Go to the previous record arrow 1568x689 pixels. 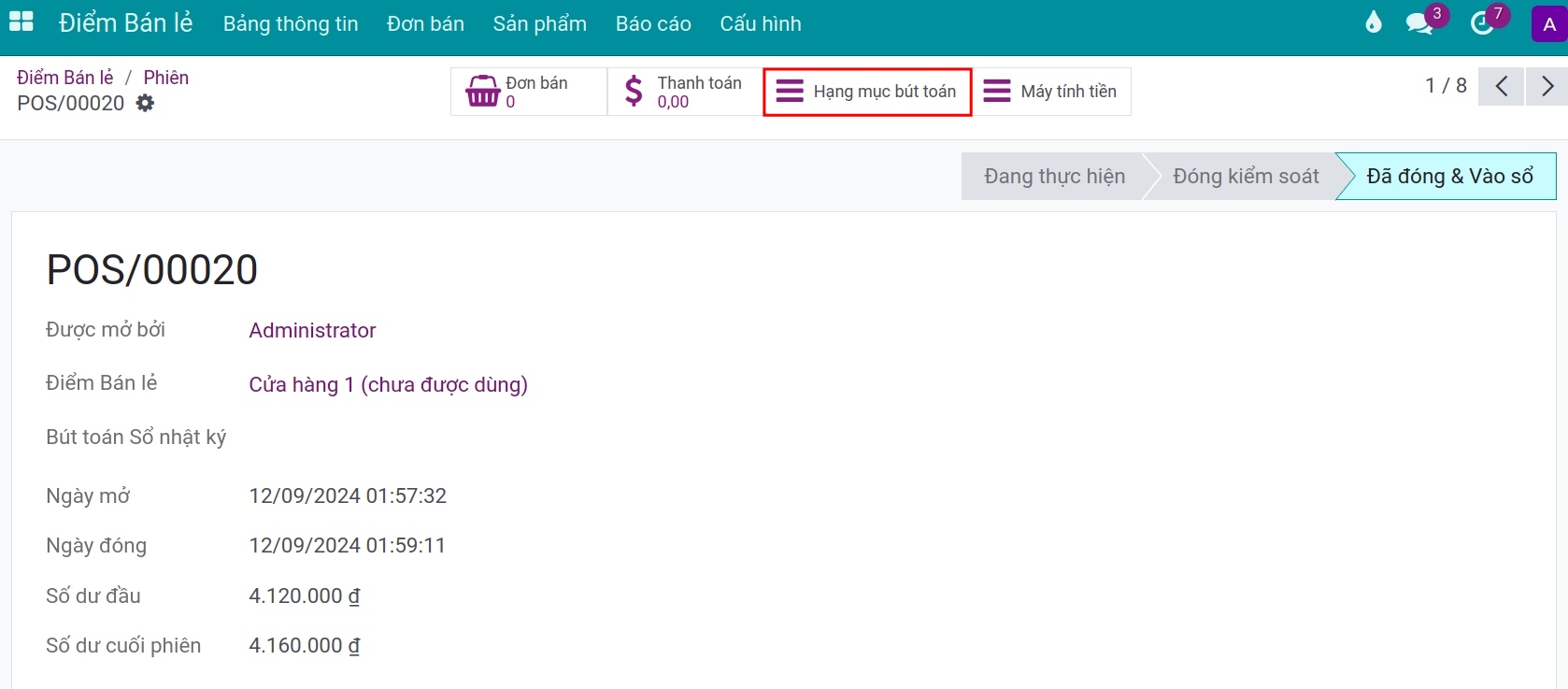[1501, 87]
